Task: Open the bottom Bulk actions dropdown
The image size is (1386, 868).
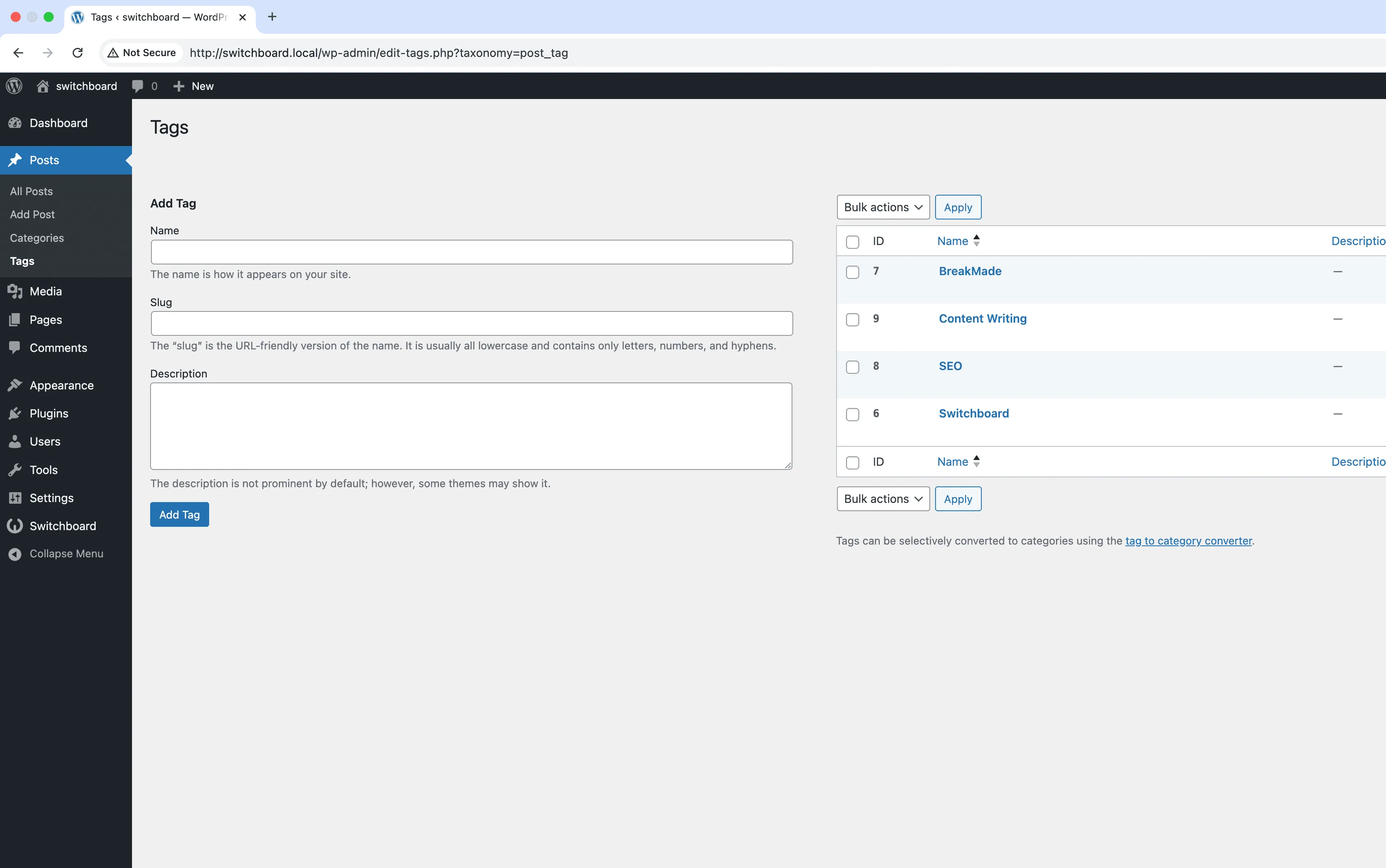Action: tap(883, 498)
